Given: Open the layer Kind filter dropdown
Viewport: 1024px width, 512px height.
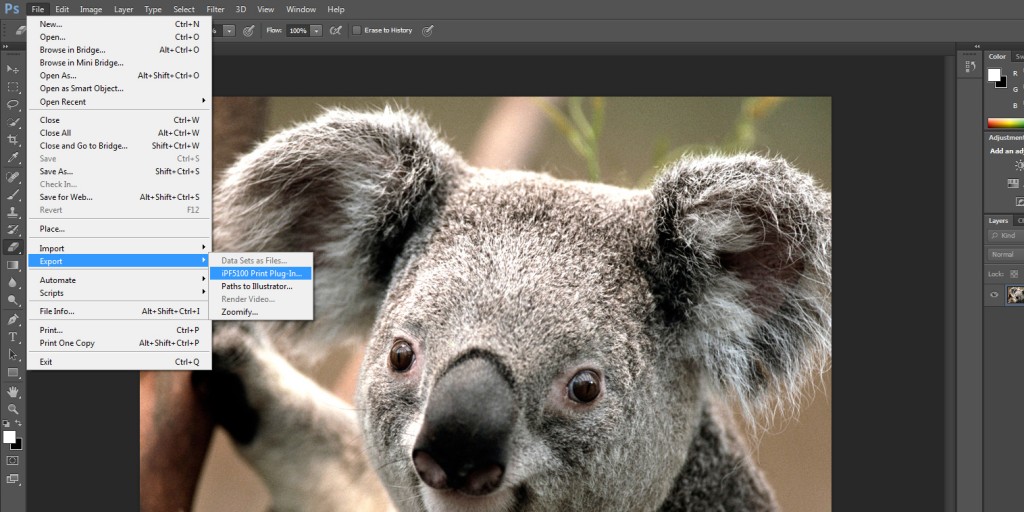Looking at the screenshot, I should tap(1006, 236).
